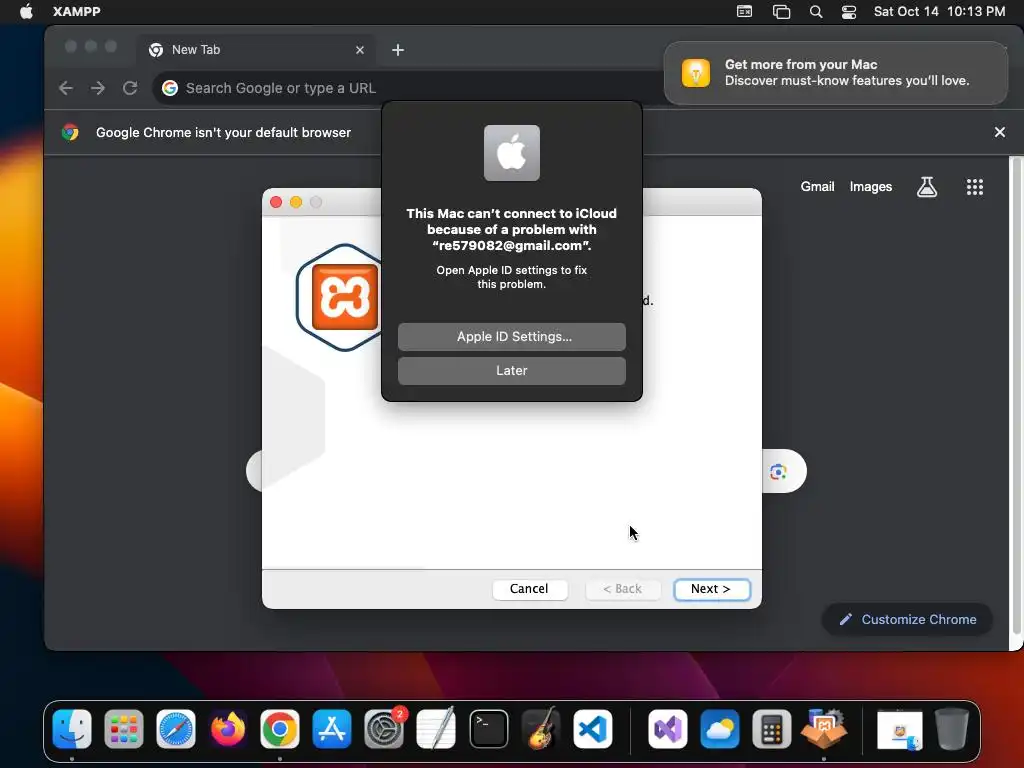1024x768 pixels.
Task: Open App Store from the Dock
Action: click(332, 729)
